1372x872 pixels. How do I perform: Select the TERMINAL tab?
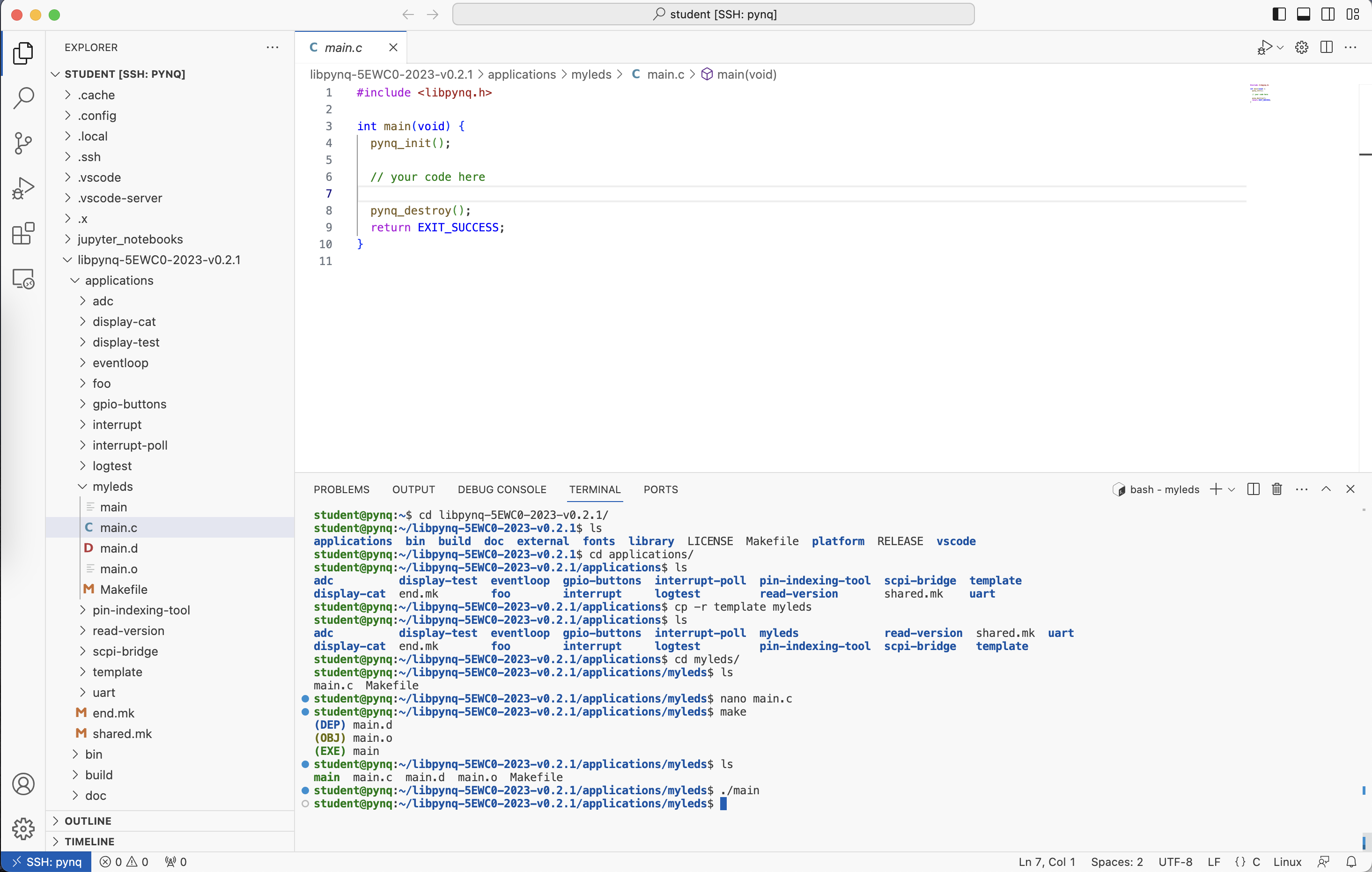click(595, 489)
